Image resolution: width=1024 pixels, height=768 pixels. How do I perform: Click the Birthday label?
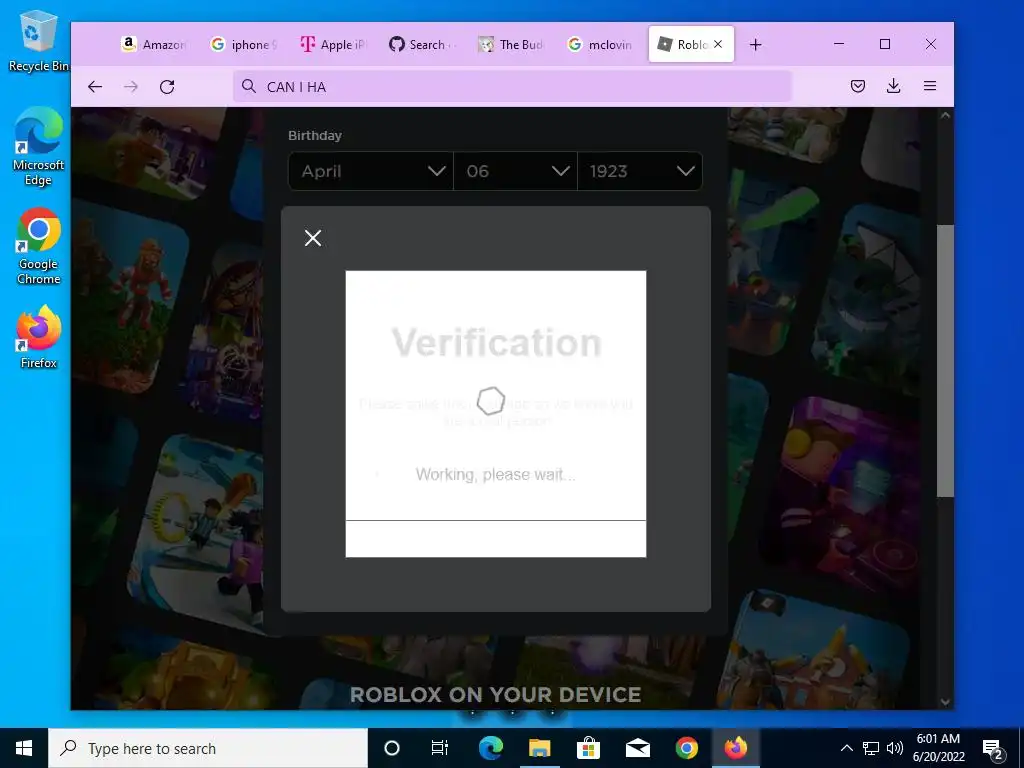pyautogui.click(x=315, y=136)
